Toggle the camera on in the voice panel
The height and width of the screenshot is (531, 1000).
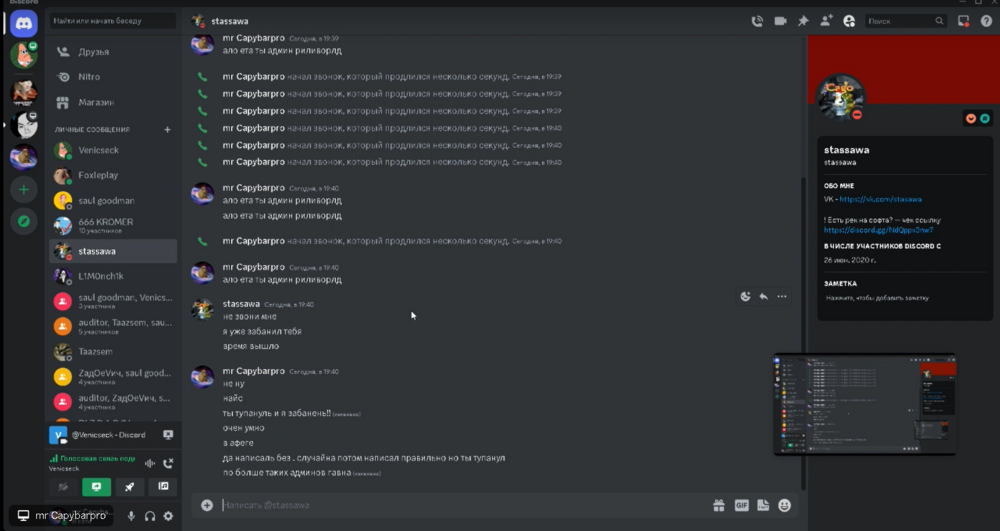(x=63, y=487)
